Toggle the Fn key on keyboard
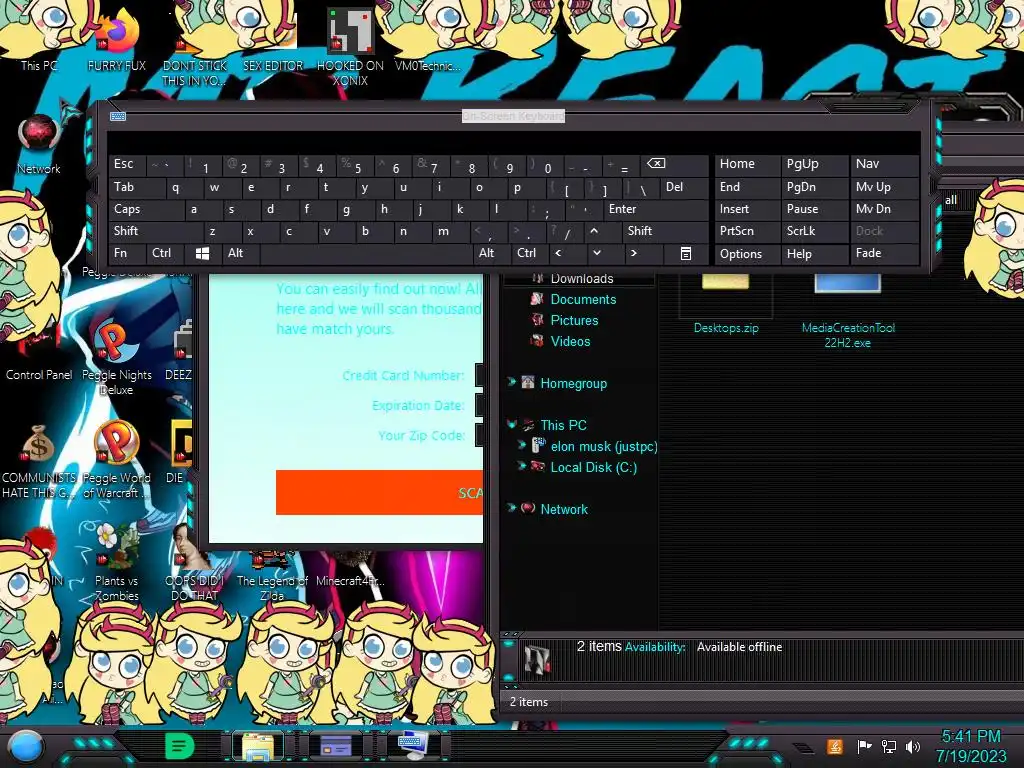1024x768 pixels. click(127, 253)
